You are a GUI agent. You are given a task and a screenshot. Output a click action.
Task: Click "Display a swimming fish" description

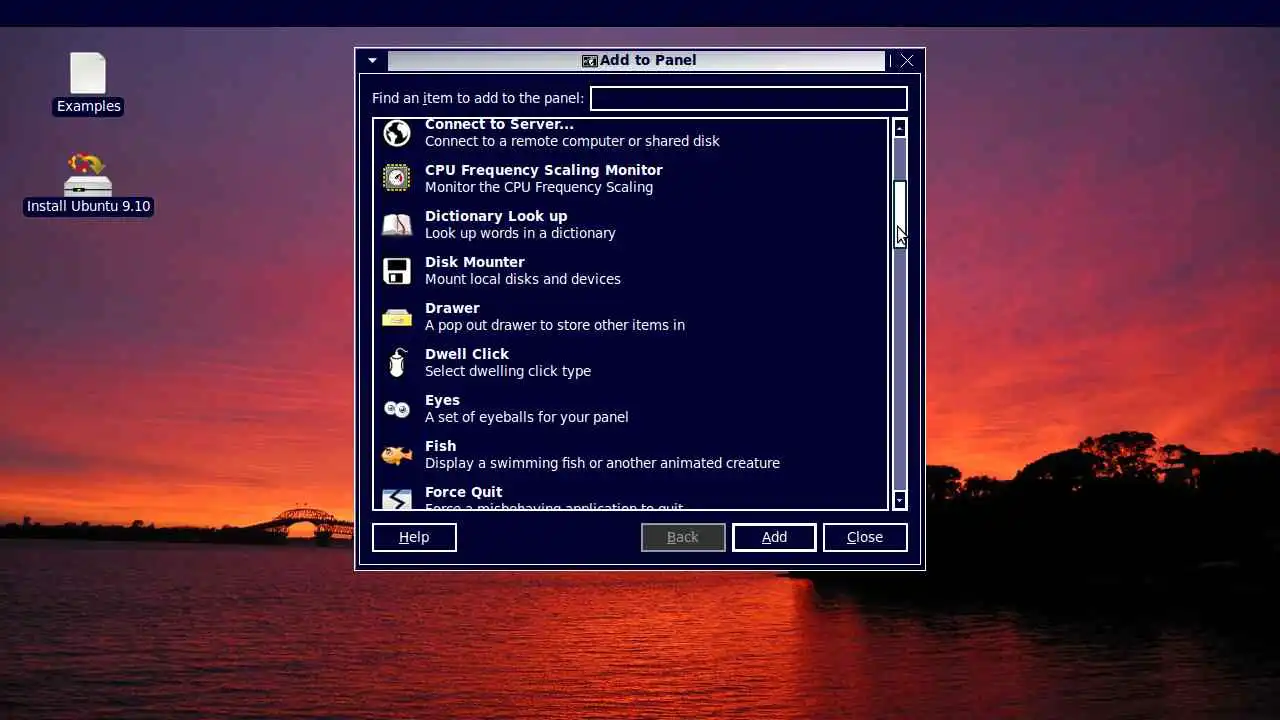click(602, 463)
